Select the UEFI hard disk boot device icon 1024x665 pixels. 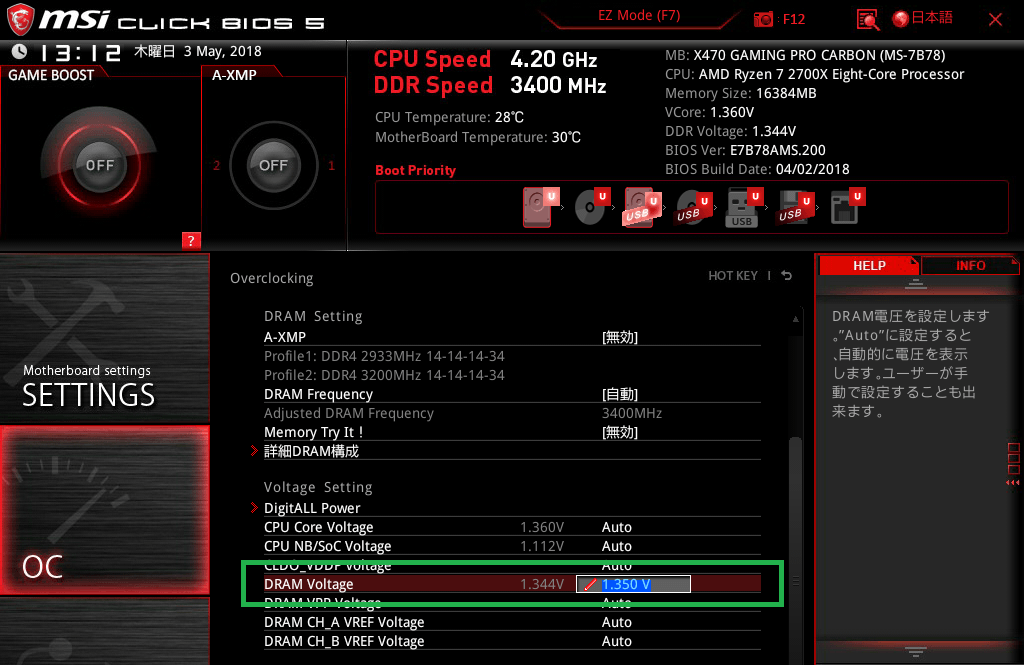(541, 206)
